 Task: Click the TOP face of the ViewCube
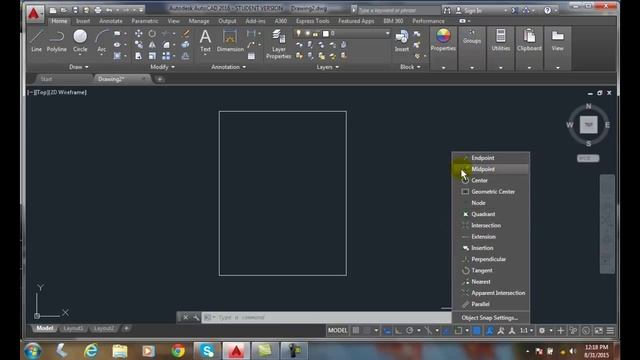pos(589,124)
